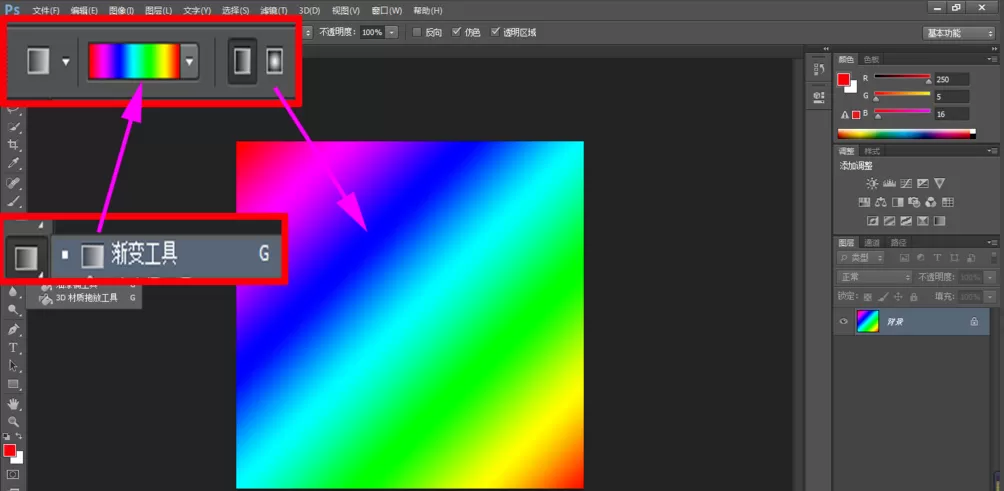Screen dimensions: 1004x491
Task: Select the Crop tool in toolbar
Action: coord(13,145)
